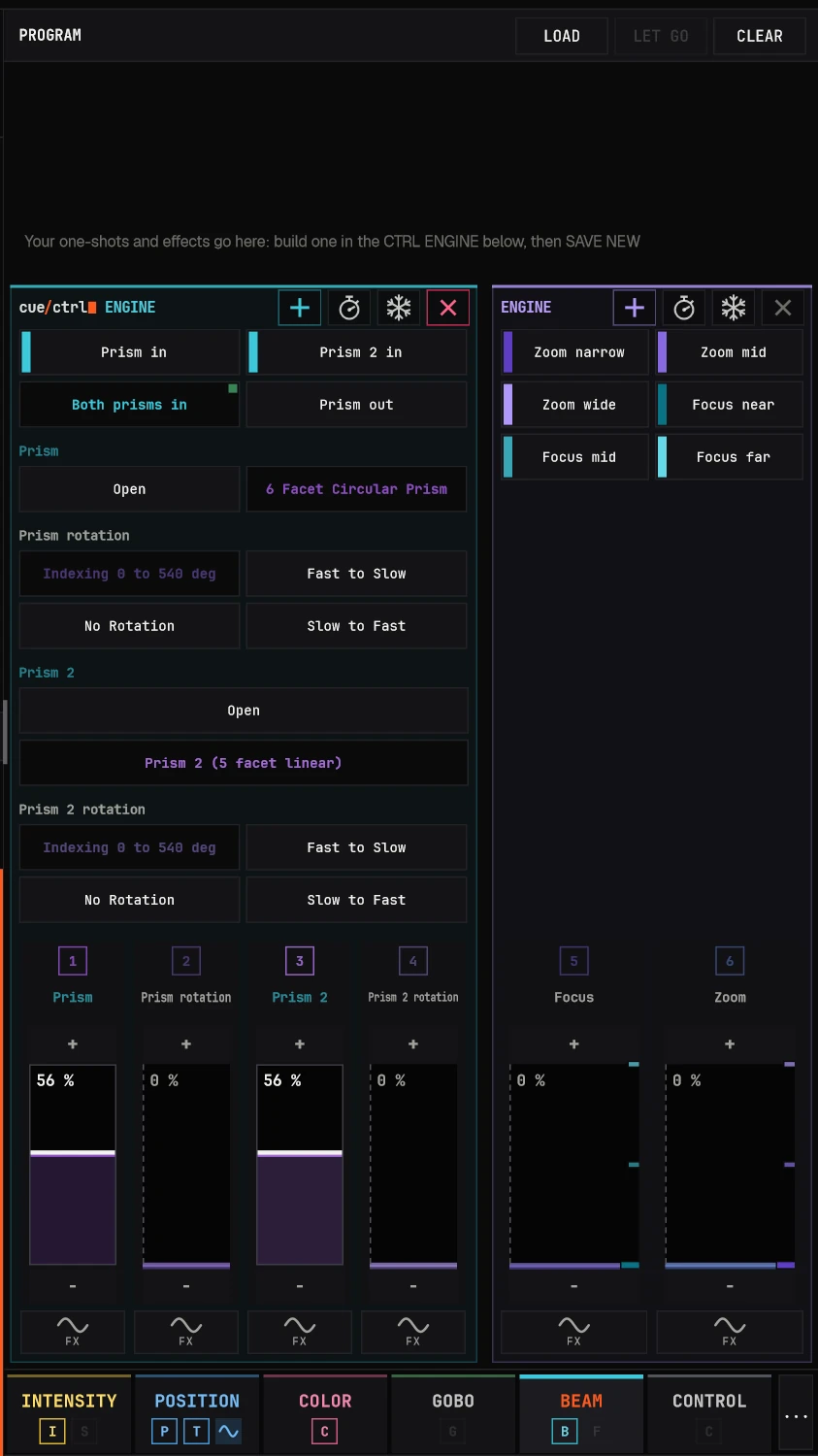The image size is (818, 1456).
Task: Open FX waveform for Prism 2 fader
Action: pos(300,1332)
